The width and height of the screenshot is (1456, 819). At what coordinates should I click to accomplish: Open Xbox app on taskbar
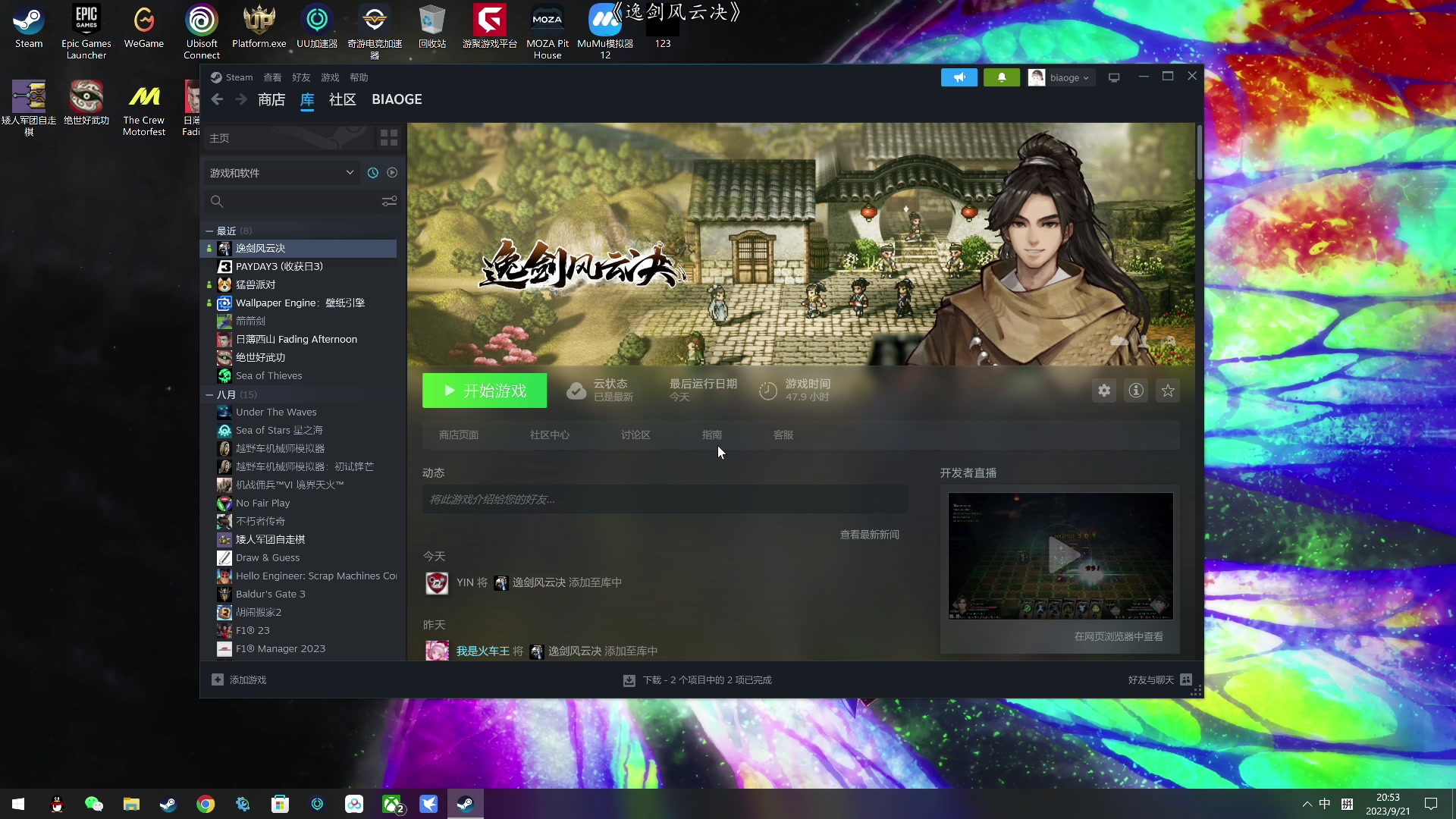click(391, 804)
